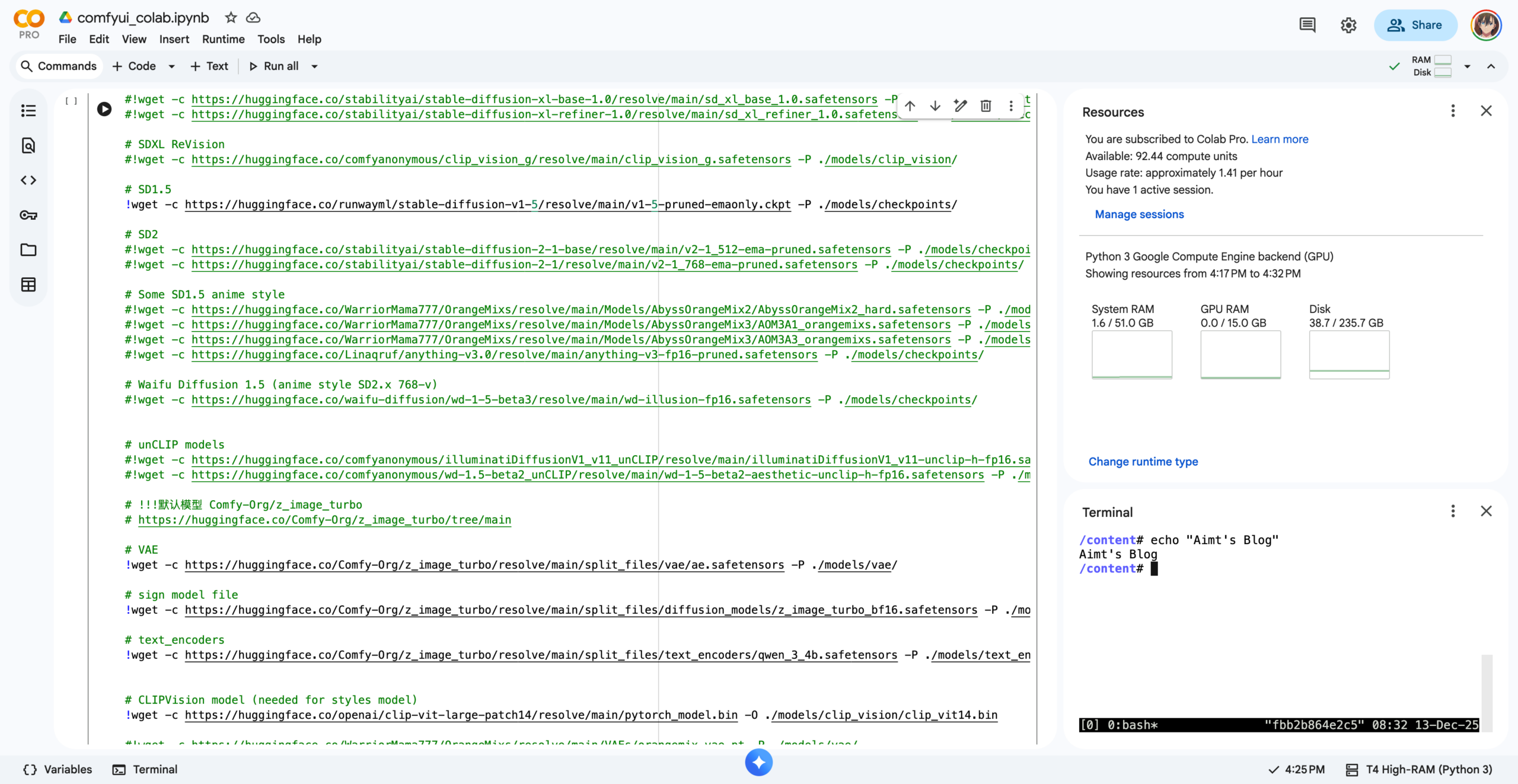
Task: Collapse the header with the chevron toggle
Action: (1491, 66)
